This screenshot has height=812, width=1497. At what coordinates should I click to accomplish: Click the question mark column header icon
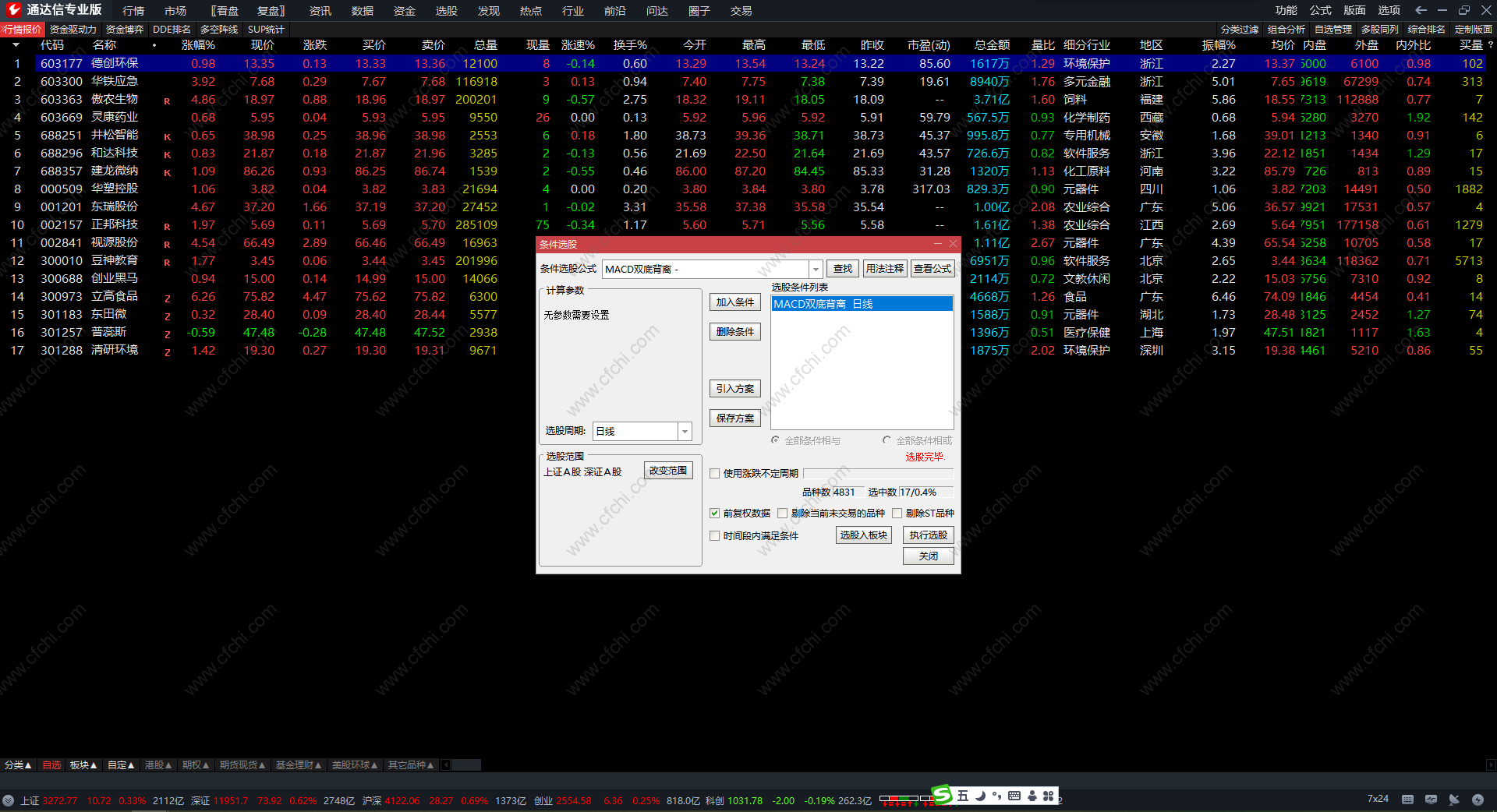[1490, 45]
